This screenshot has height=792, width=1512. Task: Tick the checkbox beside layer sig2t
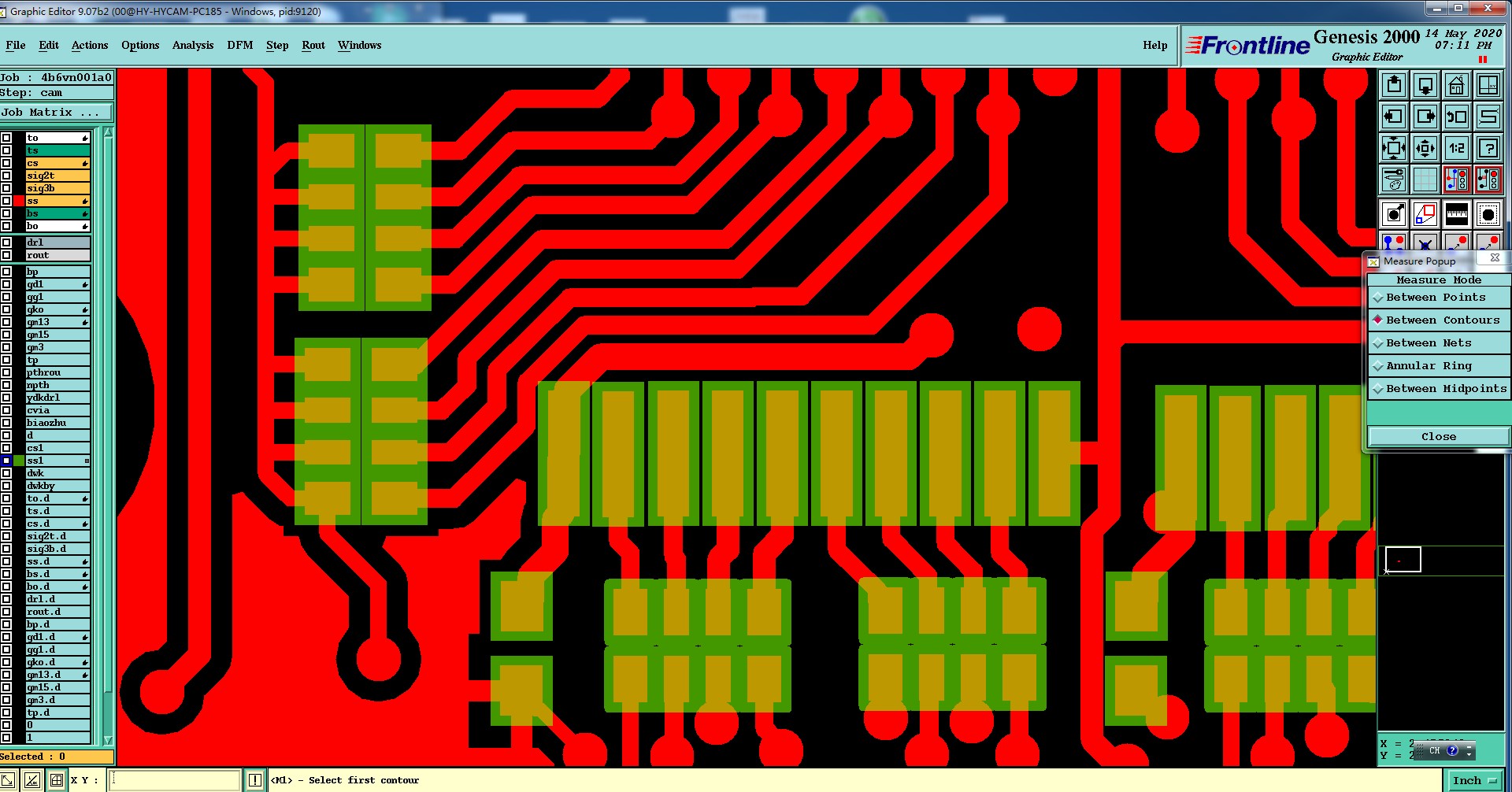click(6, 176)
